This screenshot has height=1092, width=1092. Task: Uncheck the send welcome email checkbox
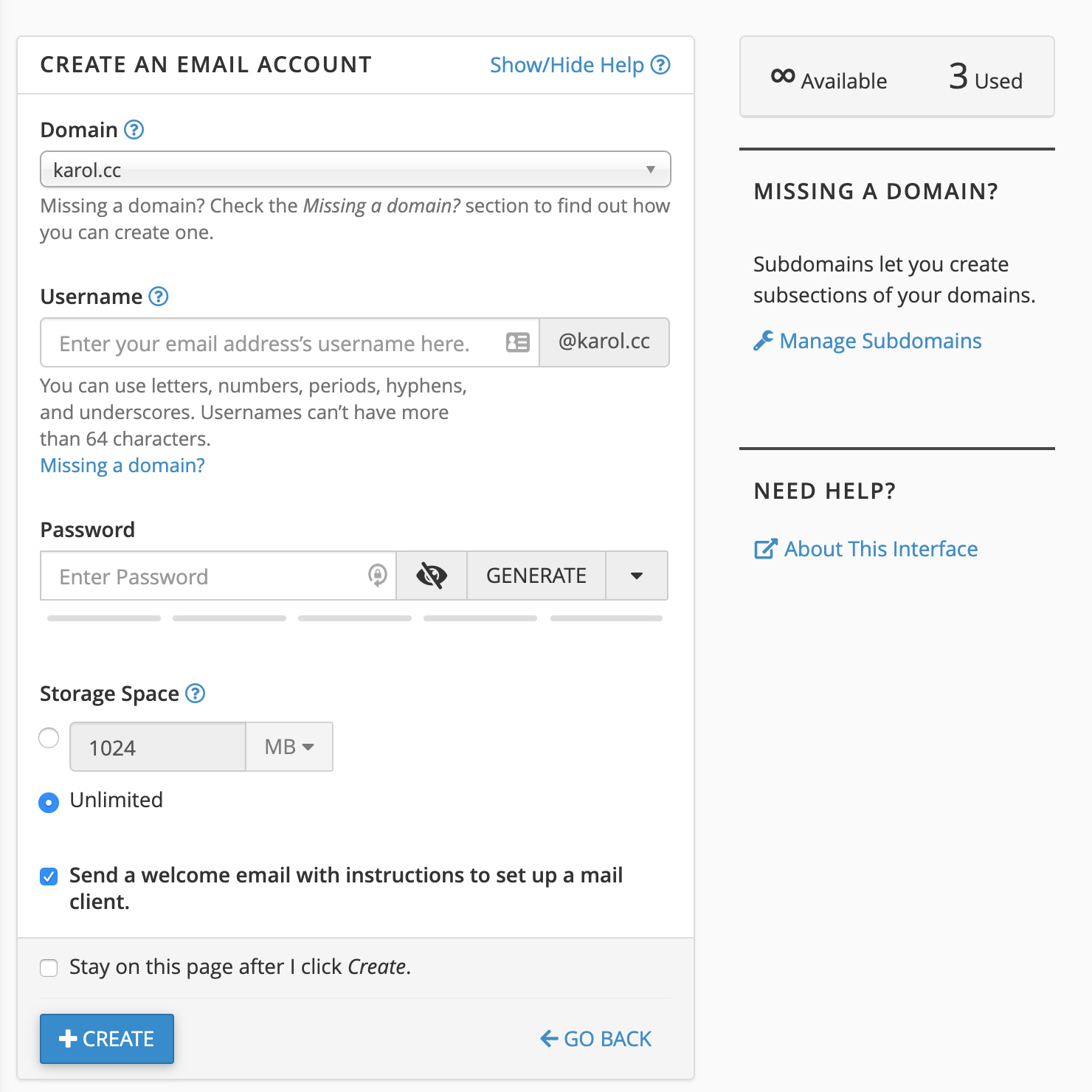[48, 876]
